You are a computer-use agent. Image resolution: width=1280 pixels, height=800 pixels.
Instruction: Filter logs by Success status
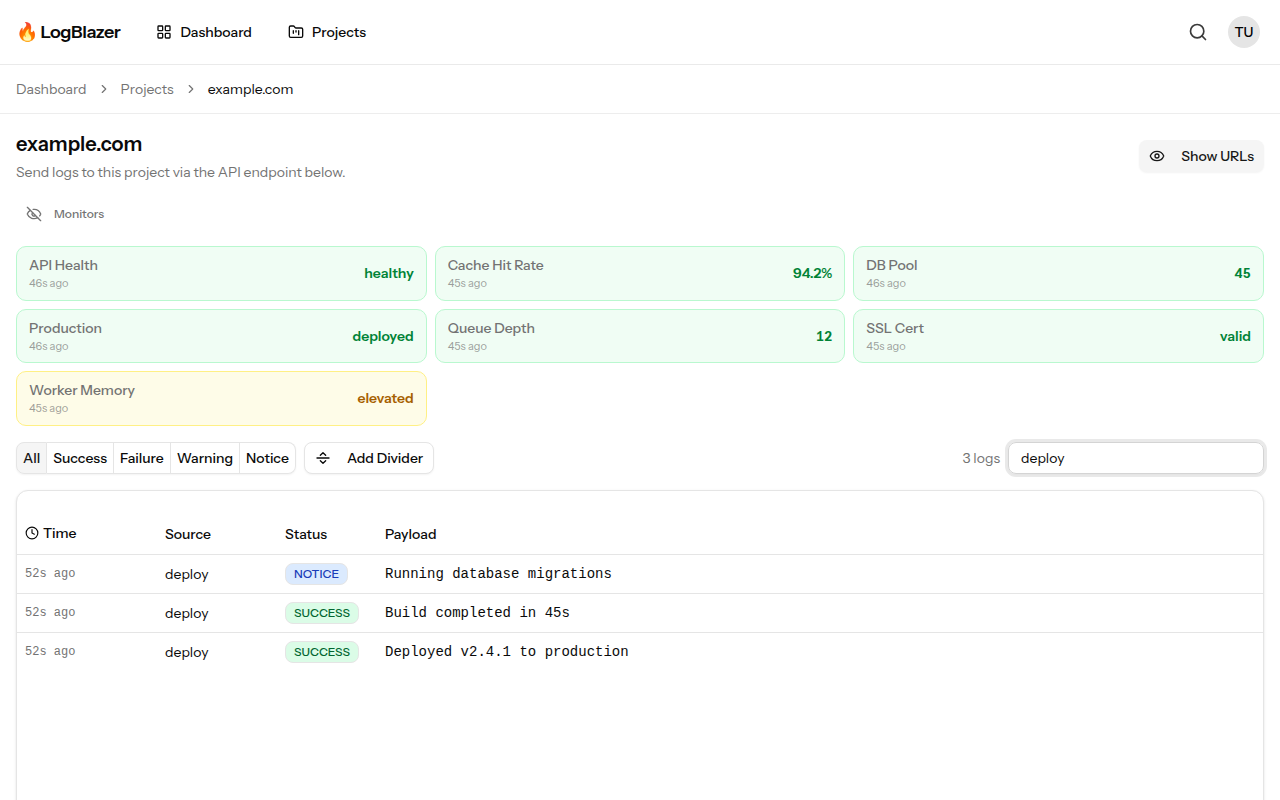coord(80,458)
